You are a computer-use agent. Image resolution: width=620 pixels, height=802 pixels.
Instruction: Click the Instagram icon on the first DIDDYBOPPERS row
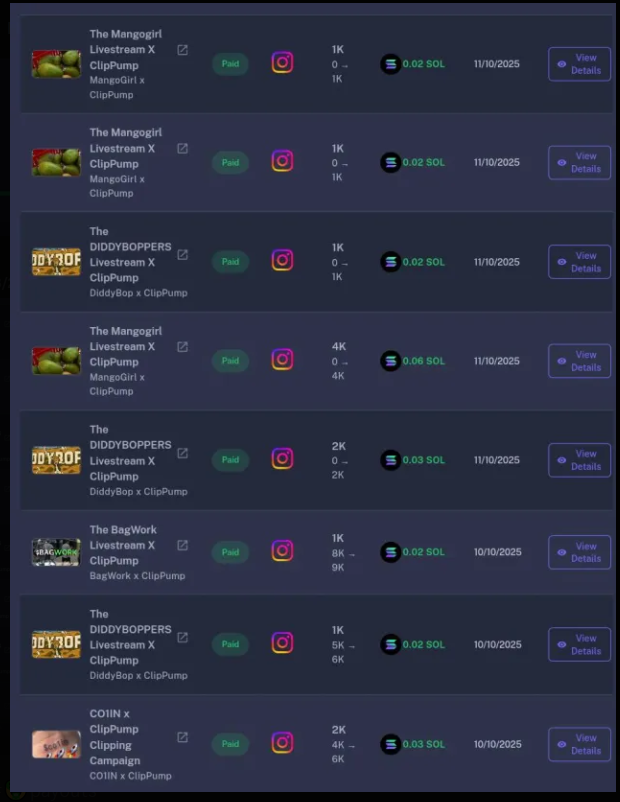click(283, 261)
